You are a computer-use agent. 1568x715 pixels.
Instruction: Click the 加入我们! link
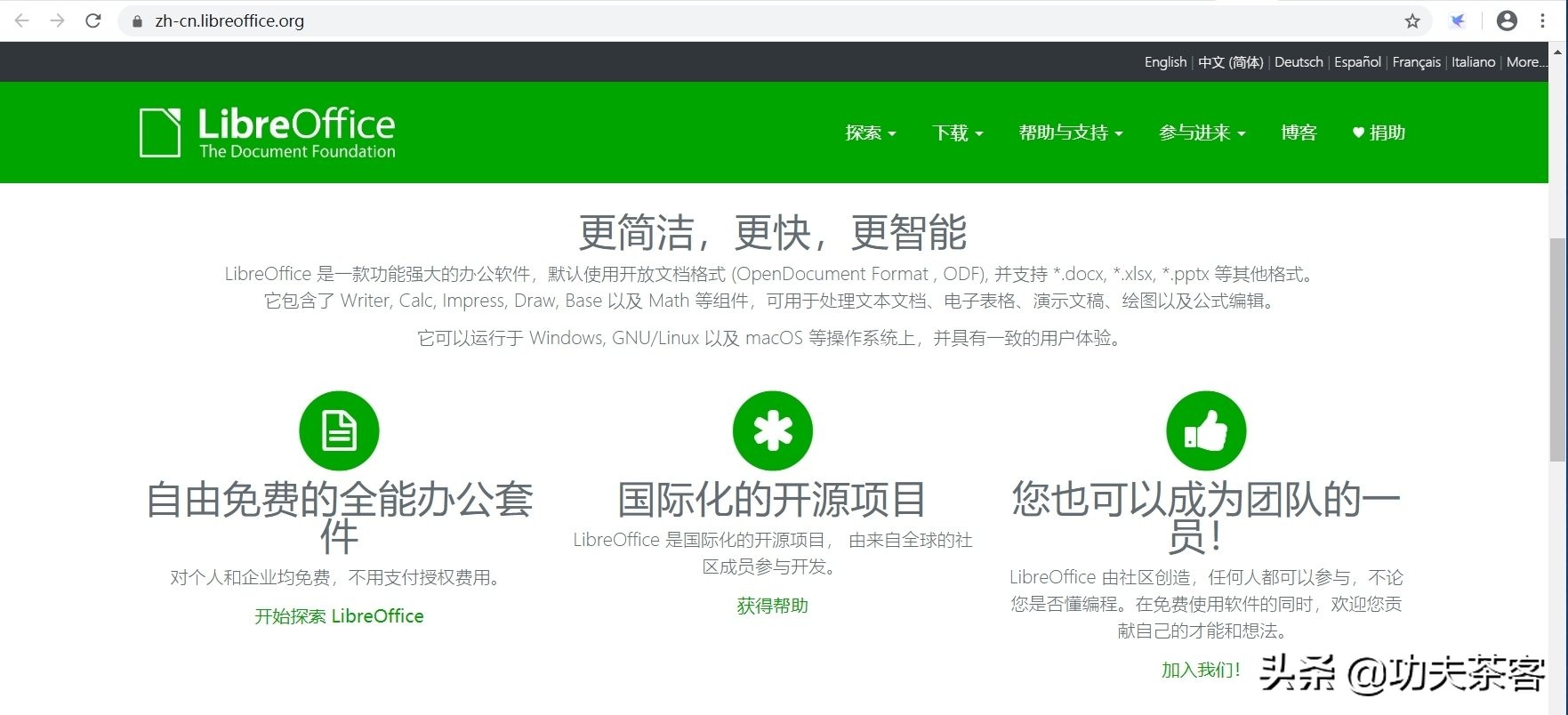tap(1201, 670)
